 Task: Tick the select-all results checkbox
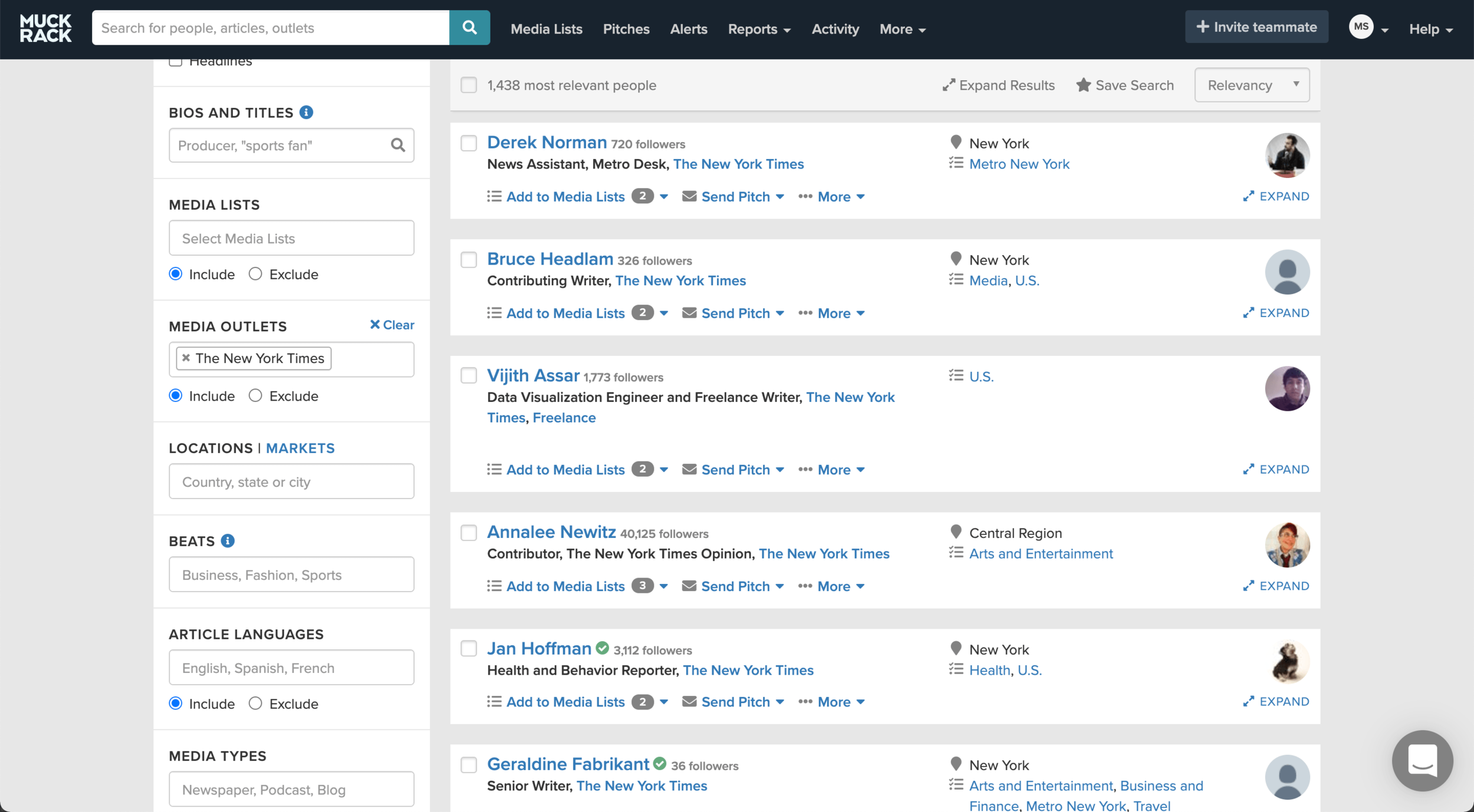(x=469, y=85)
